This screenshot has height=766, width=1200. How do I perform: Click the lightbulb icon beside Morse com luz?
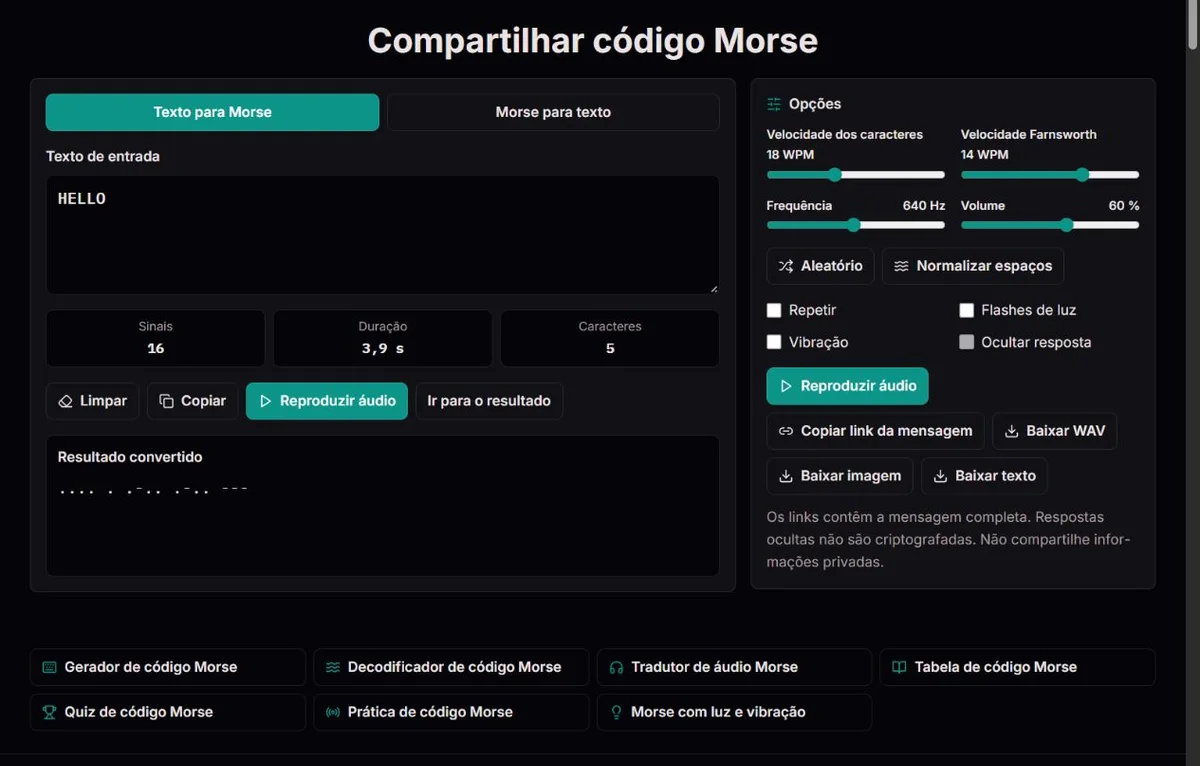(616, 712)
